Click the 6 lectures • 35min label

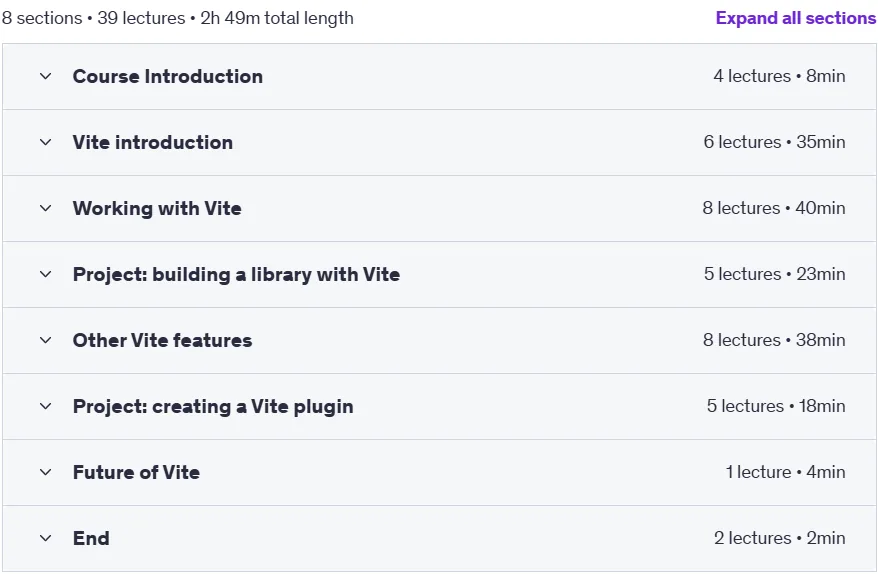[774, 142]
